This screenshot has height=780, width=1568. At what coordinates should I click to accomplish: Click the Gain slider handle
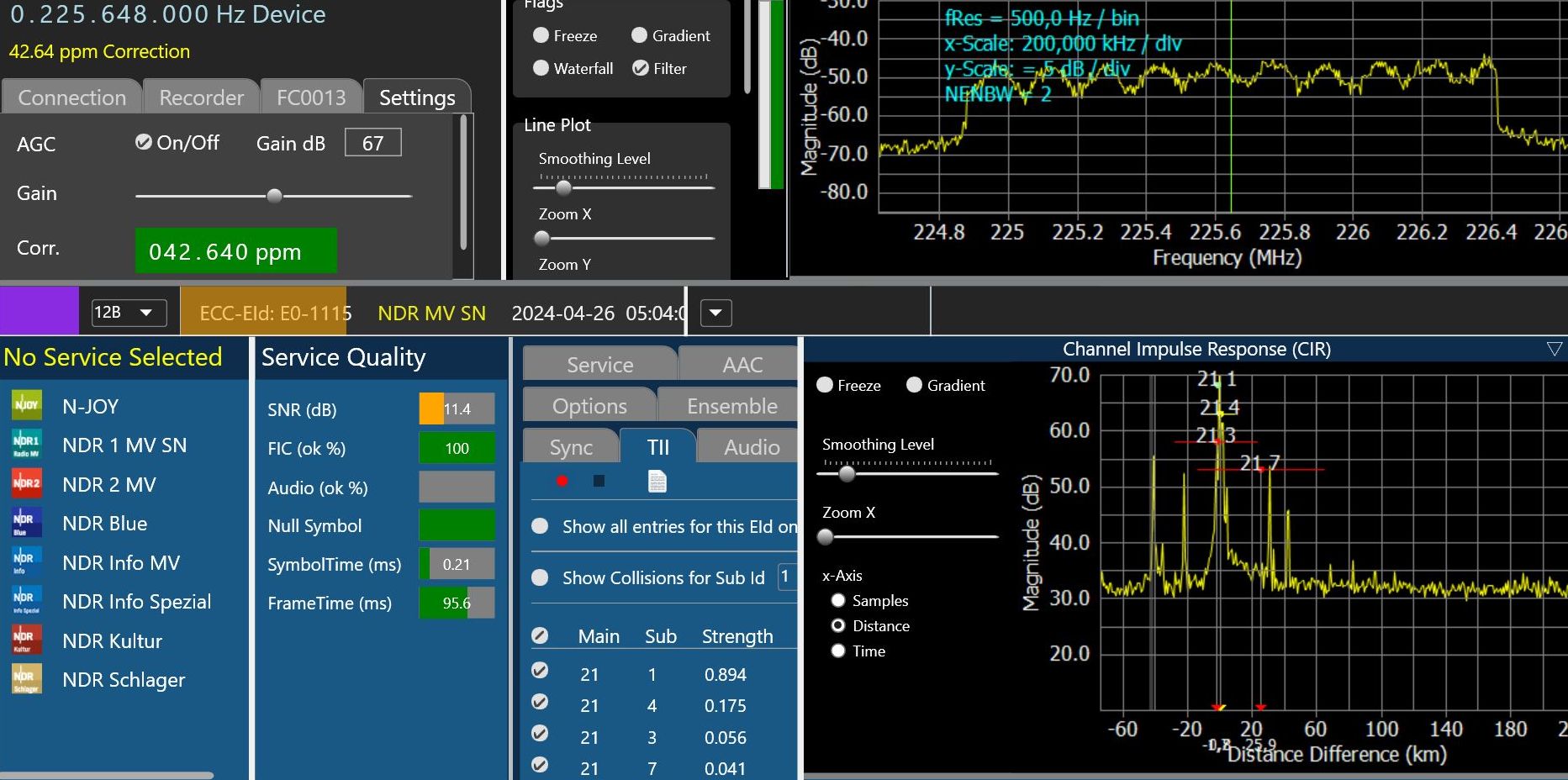tap(274, 196)
